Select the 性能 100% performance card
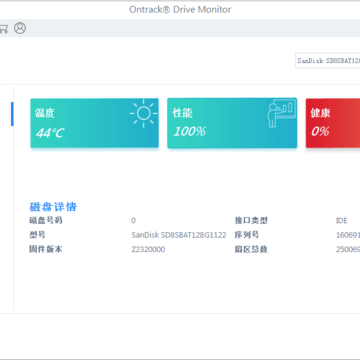 [232, 123]
